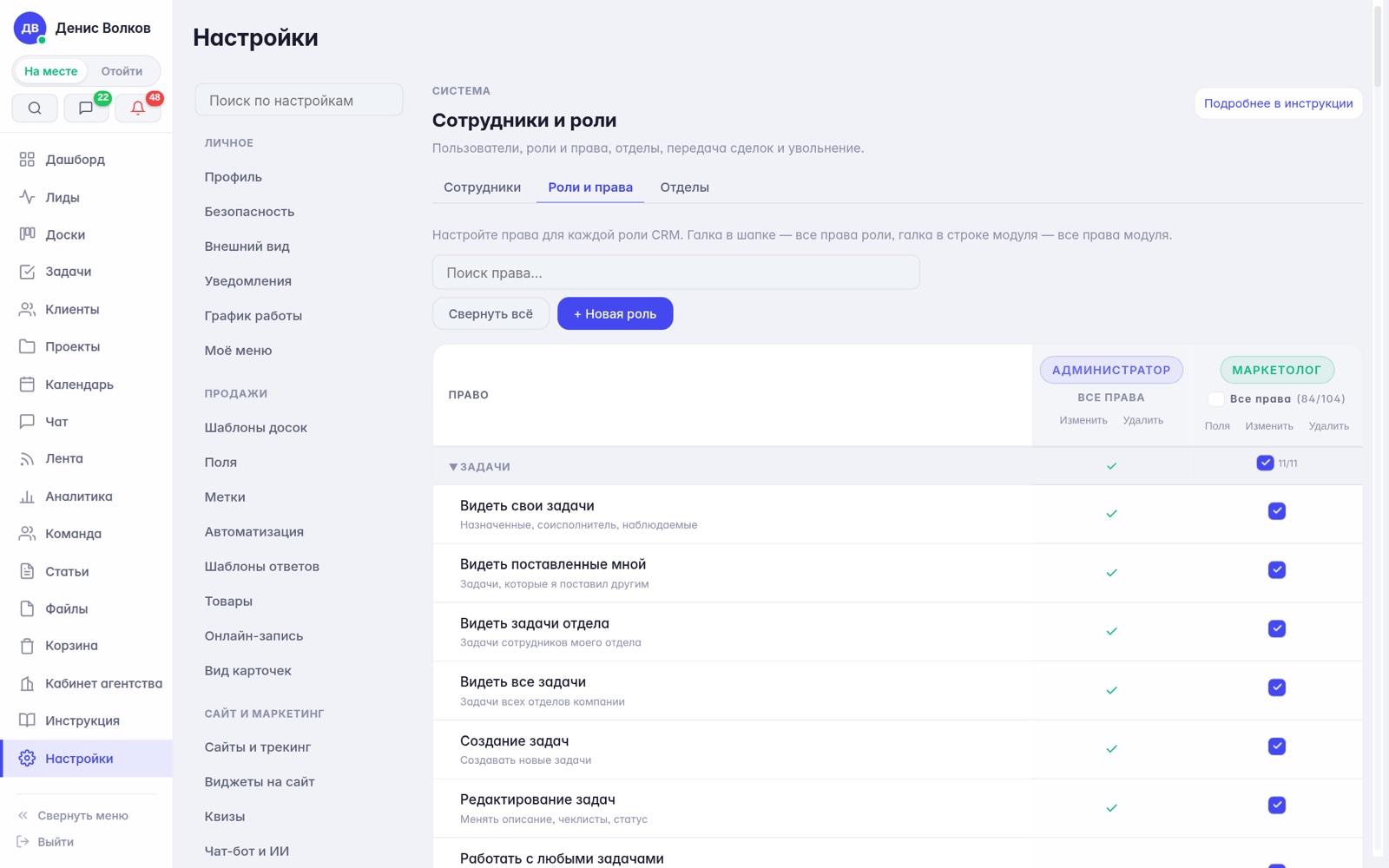Click the Чат speech bubble icon
The image size is (1389, 868).
pos(27,422)
